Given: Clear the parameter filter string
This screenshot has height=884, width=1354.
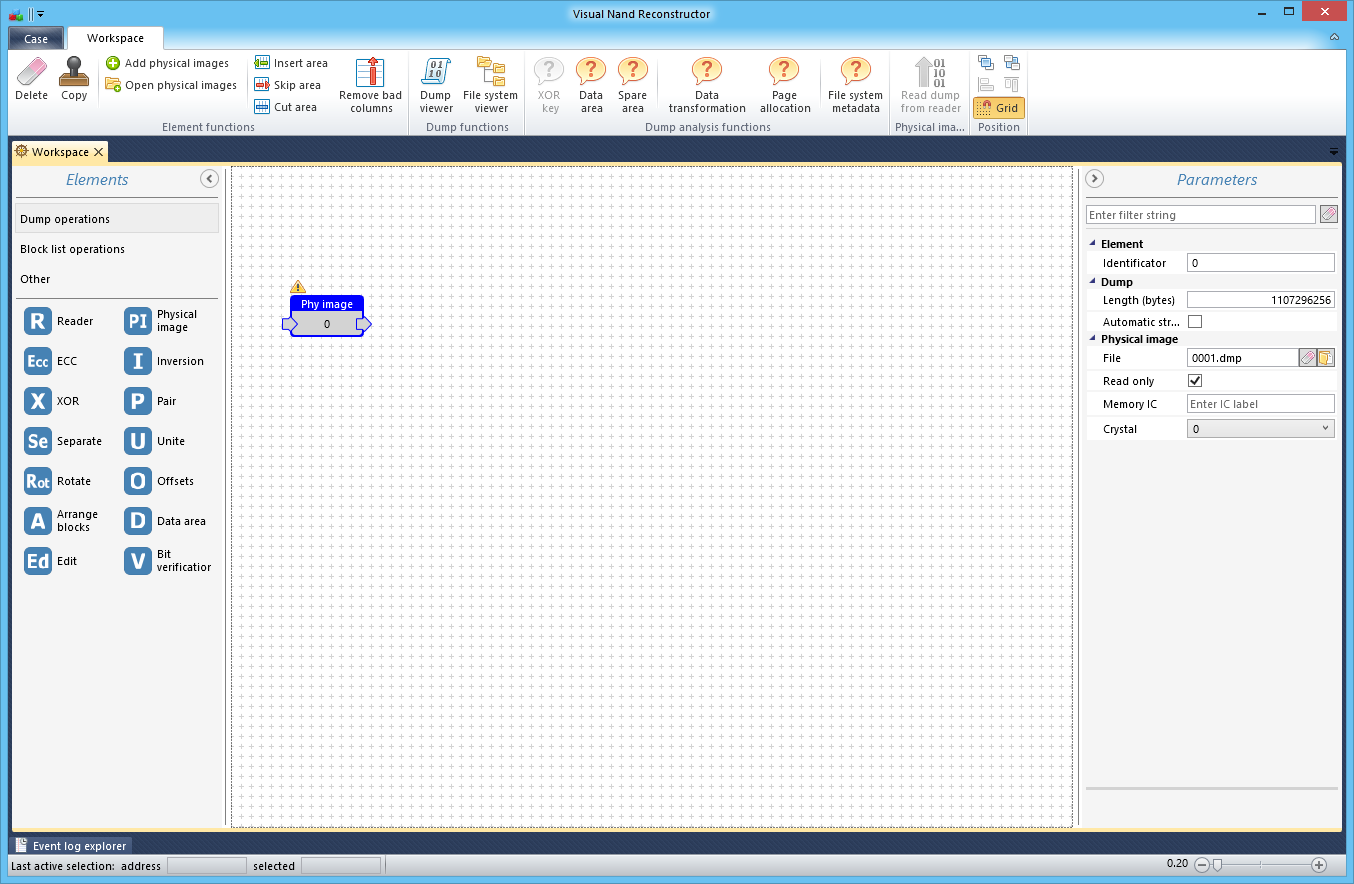Looking at the screenshot, I should coord(1328,214).
